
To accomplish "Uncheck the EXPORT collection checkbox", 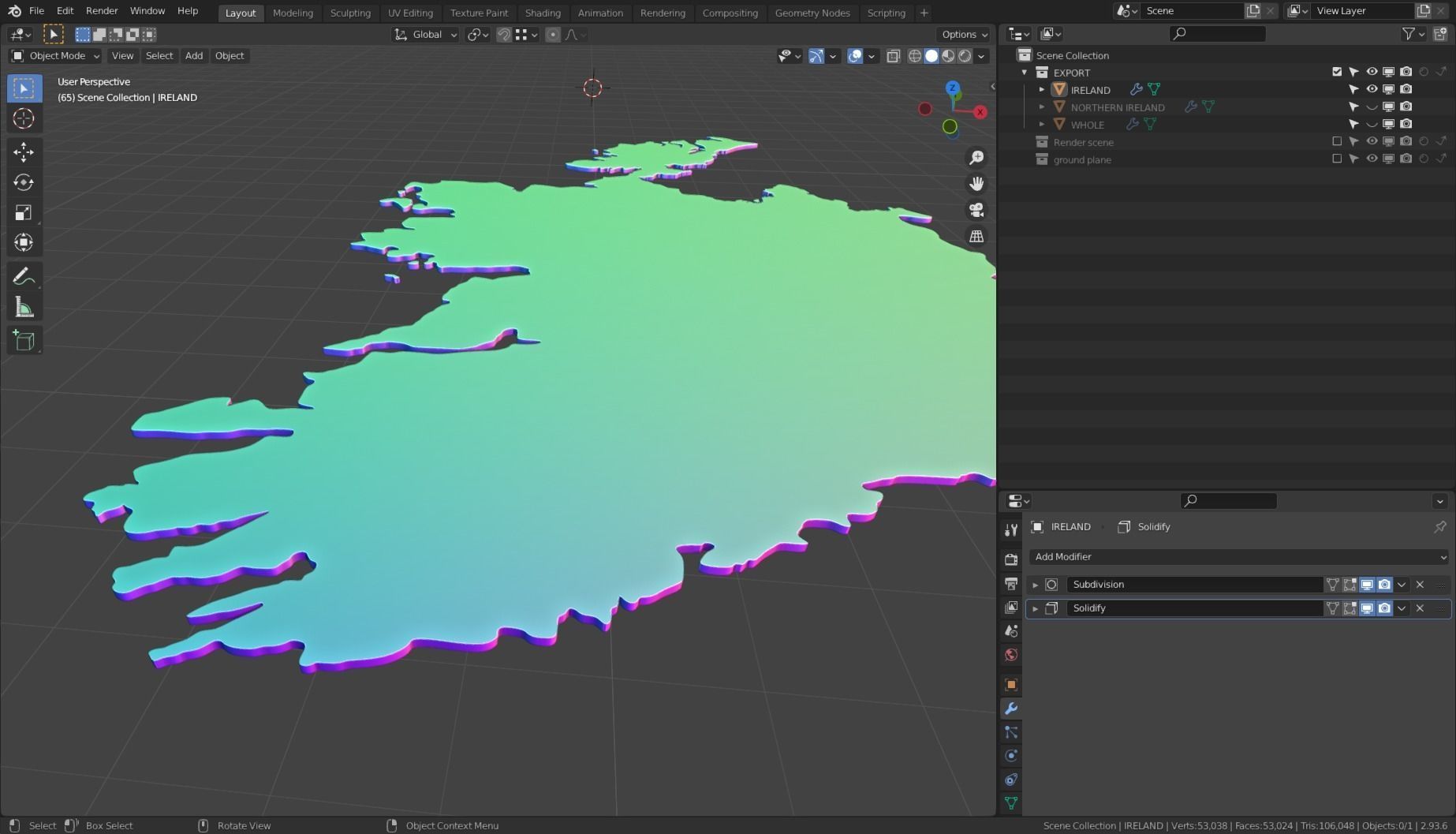I will click(x=1337, y=72).
